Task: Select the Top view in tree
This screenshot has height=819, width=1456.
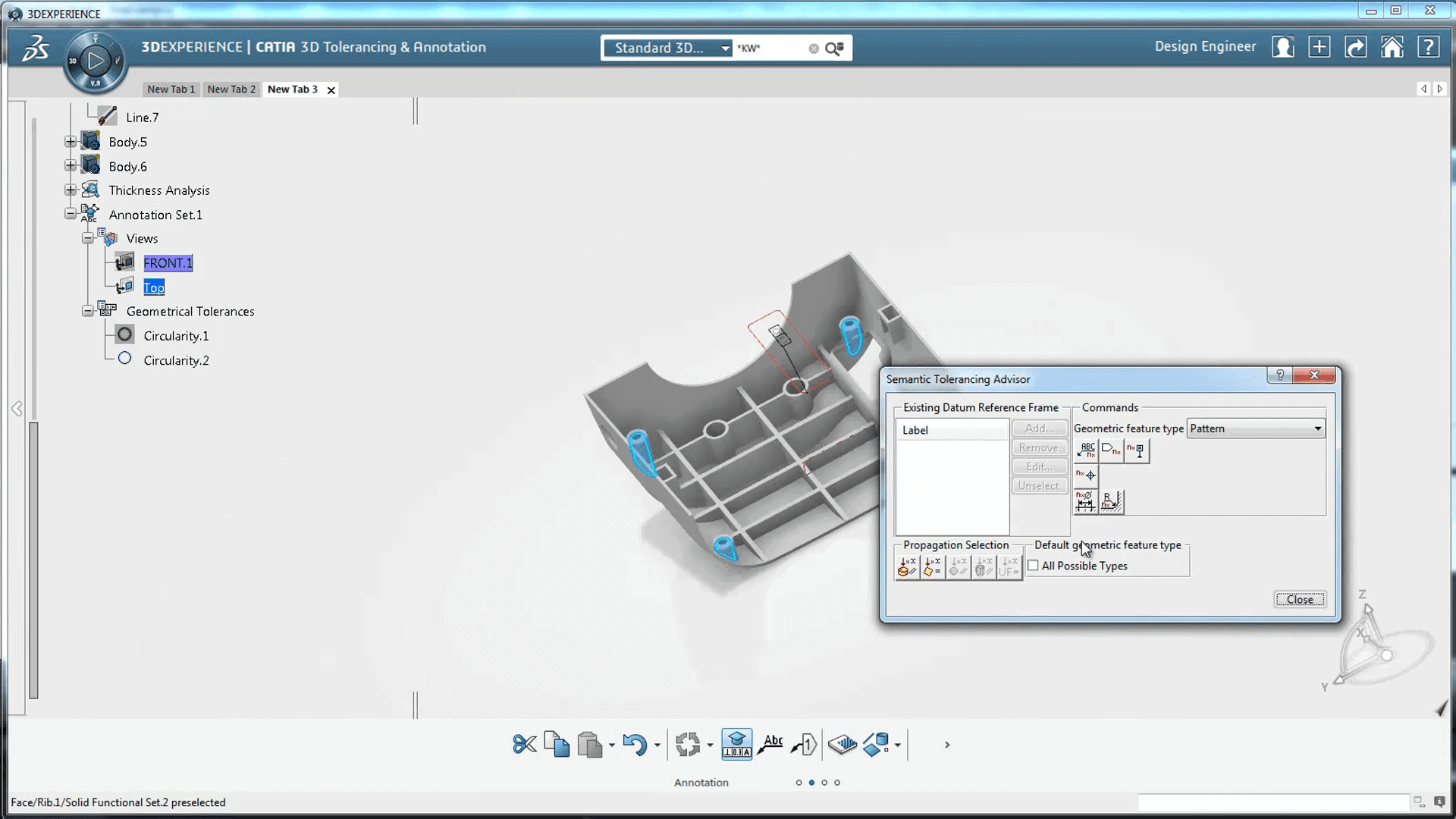Action: point(154,287)
